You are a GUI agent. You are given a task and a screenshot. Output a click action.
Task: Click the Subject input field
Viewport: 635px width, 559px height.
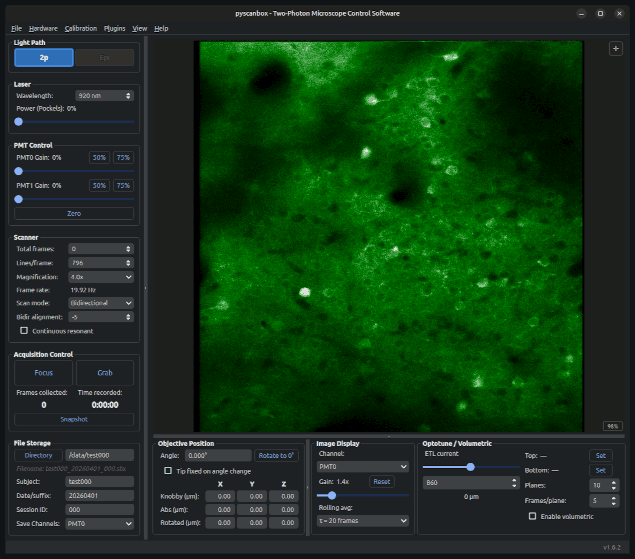[99, 480]
